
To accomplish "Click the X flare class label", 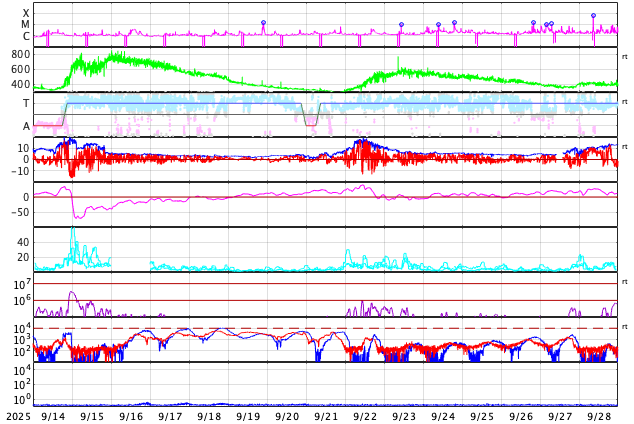I will tap(26, 14).
